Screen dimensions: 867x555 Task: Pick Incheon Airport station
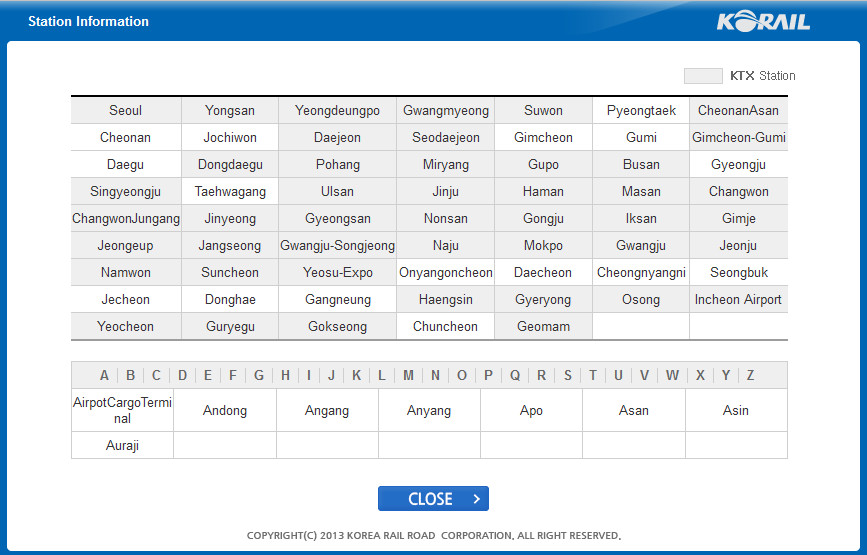(738, 300)
